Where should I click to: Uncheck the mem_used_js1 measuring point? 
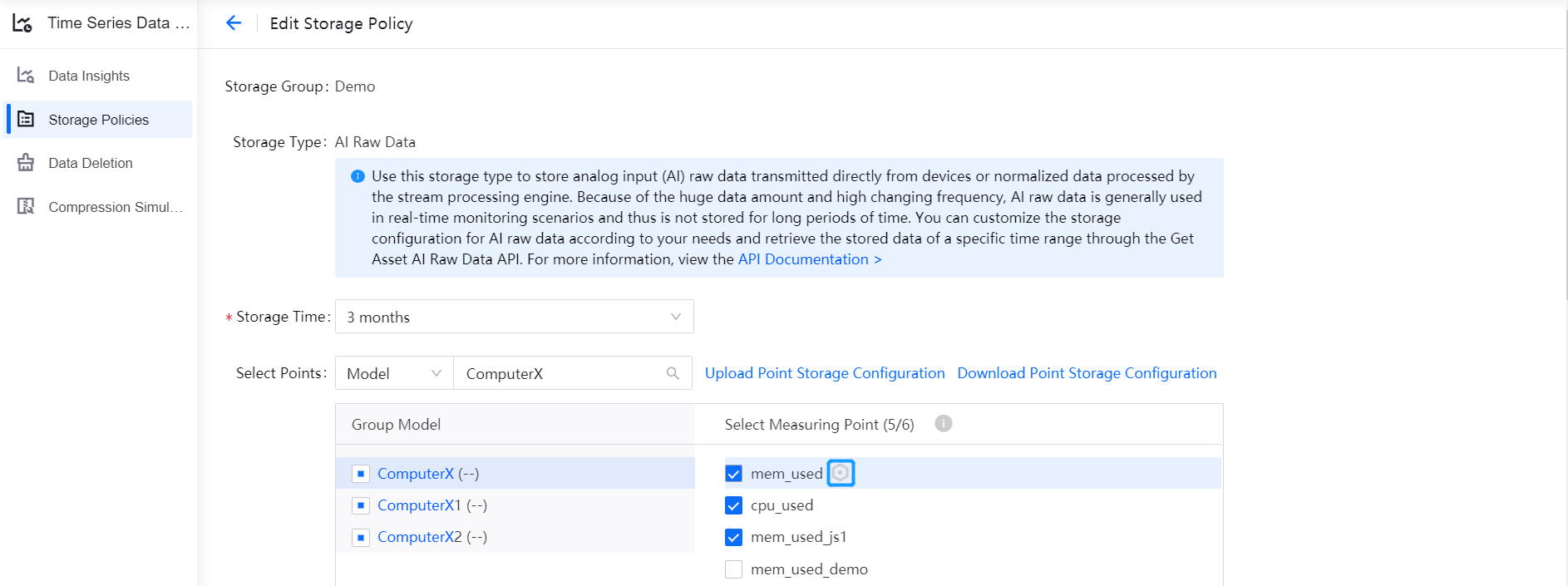pyautogui.click(x=733, y=537)
